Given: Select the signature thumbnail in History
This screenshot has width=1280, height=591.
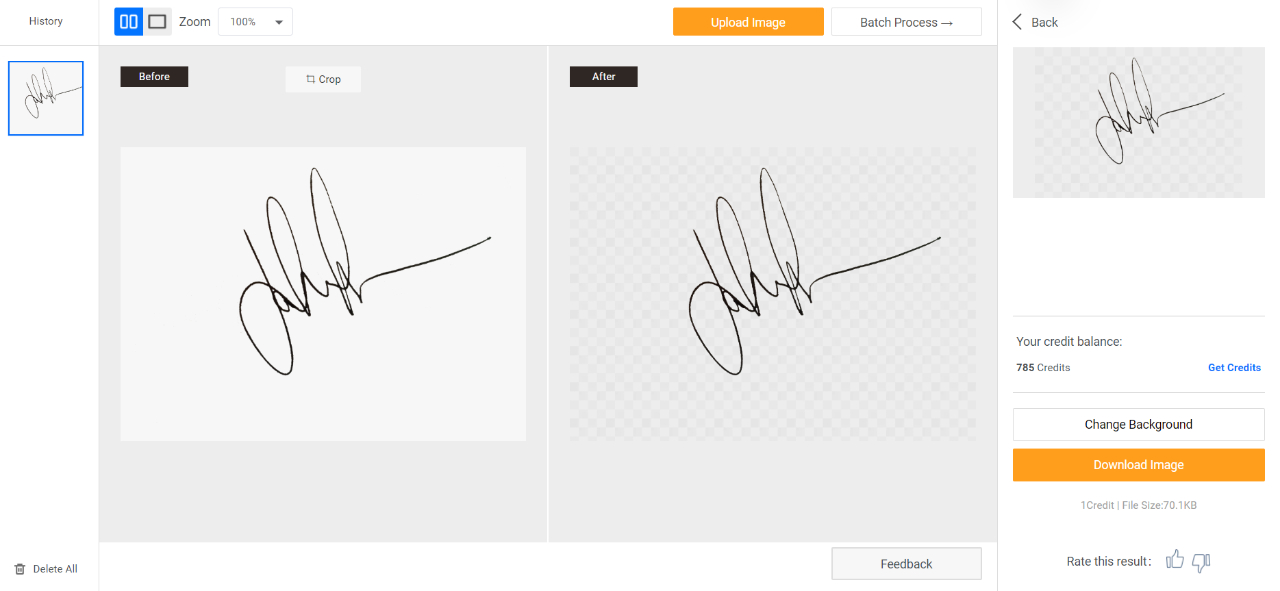Looking at the screenshot, I should tap(46, 98).
